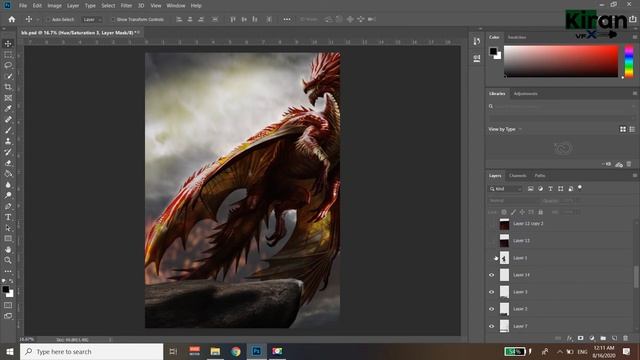Hide Layer 3 with its eye icon
The image size is (640, 360).
pyautogui.click(x=491, y=292)
